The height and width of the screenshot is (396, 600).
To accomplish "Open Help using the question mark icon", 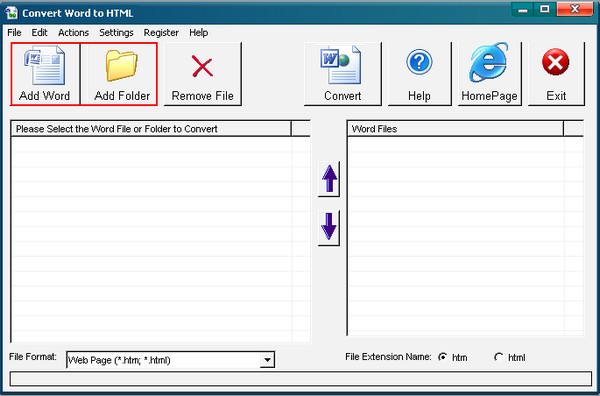I will 419,62.
